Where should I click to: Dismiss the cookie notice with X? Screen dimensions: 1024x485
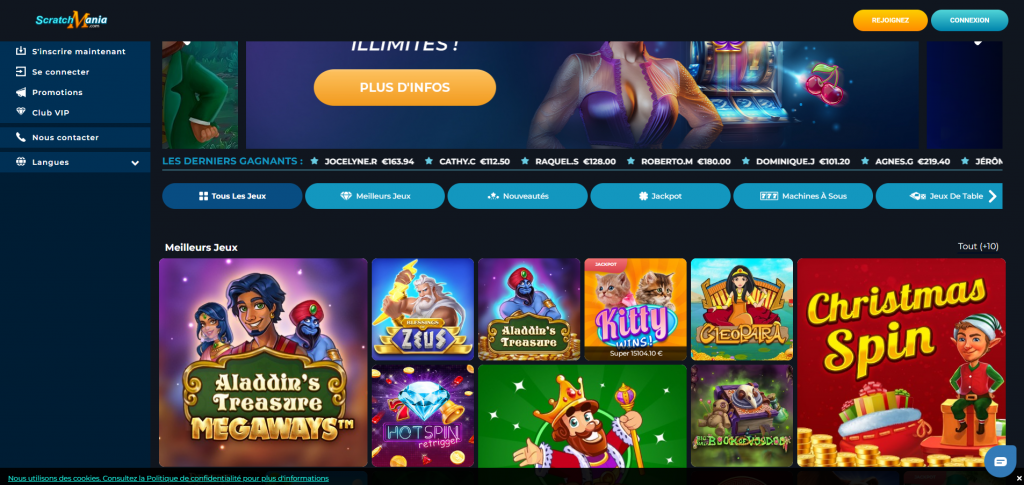click(x=1019, y=478)
